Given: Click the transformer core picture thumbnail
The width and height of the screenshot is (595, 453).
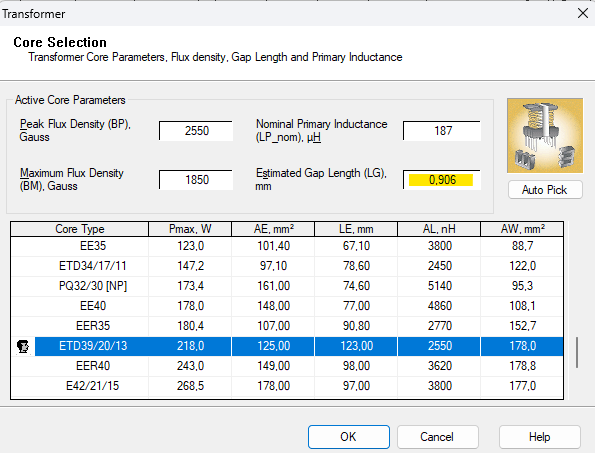Looking at the screenshot, I should coord(545,136).
